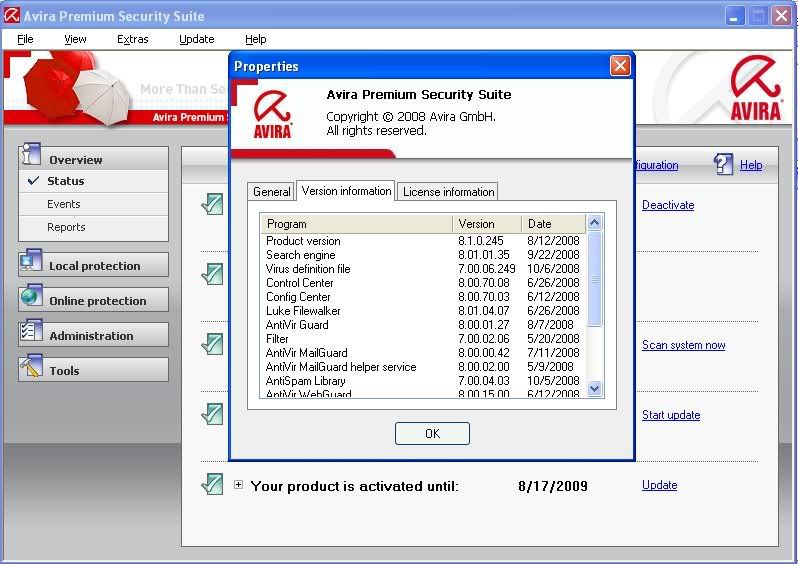Select Status in the Overview sidebar

94,181
